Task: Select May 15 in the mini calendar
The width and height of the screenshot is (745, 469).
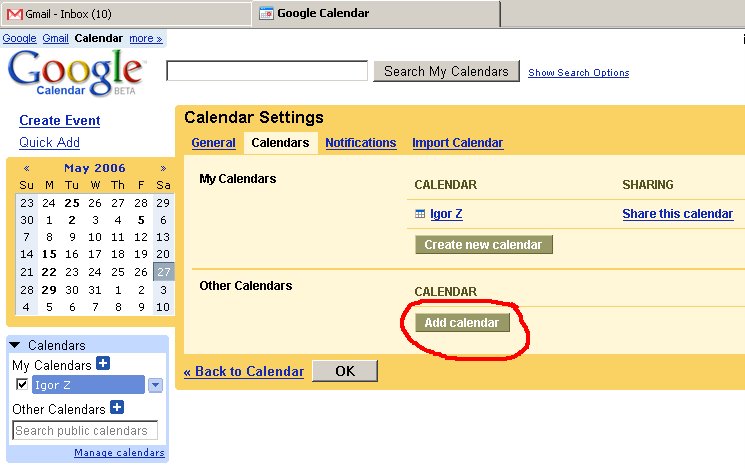Action: pos(49,254)
